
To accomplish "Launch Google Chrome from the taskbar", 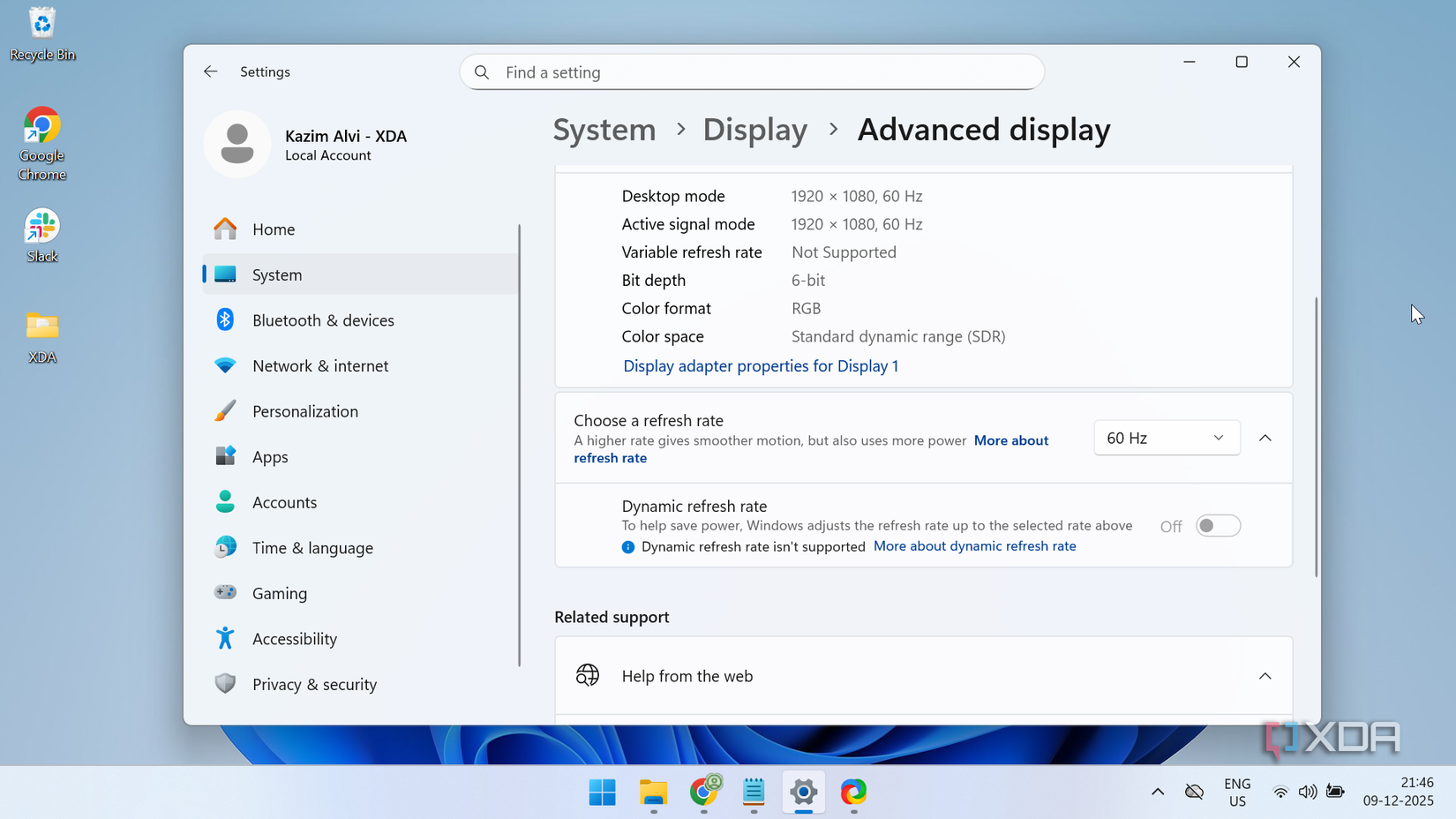I will [x=703, y=793].
